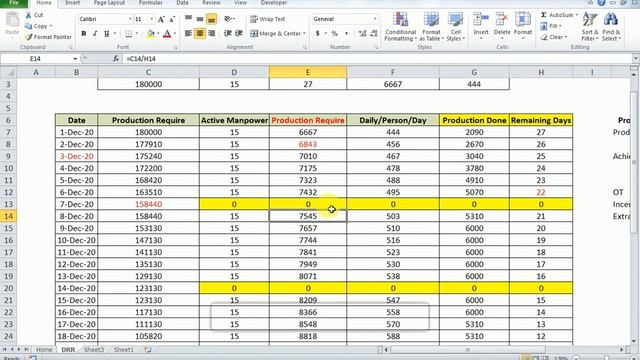Click the font color A swatch
The width and height of the screenshot is (640, 360).
tap(167, 33)
